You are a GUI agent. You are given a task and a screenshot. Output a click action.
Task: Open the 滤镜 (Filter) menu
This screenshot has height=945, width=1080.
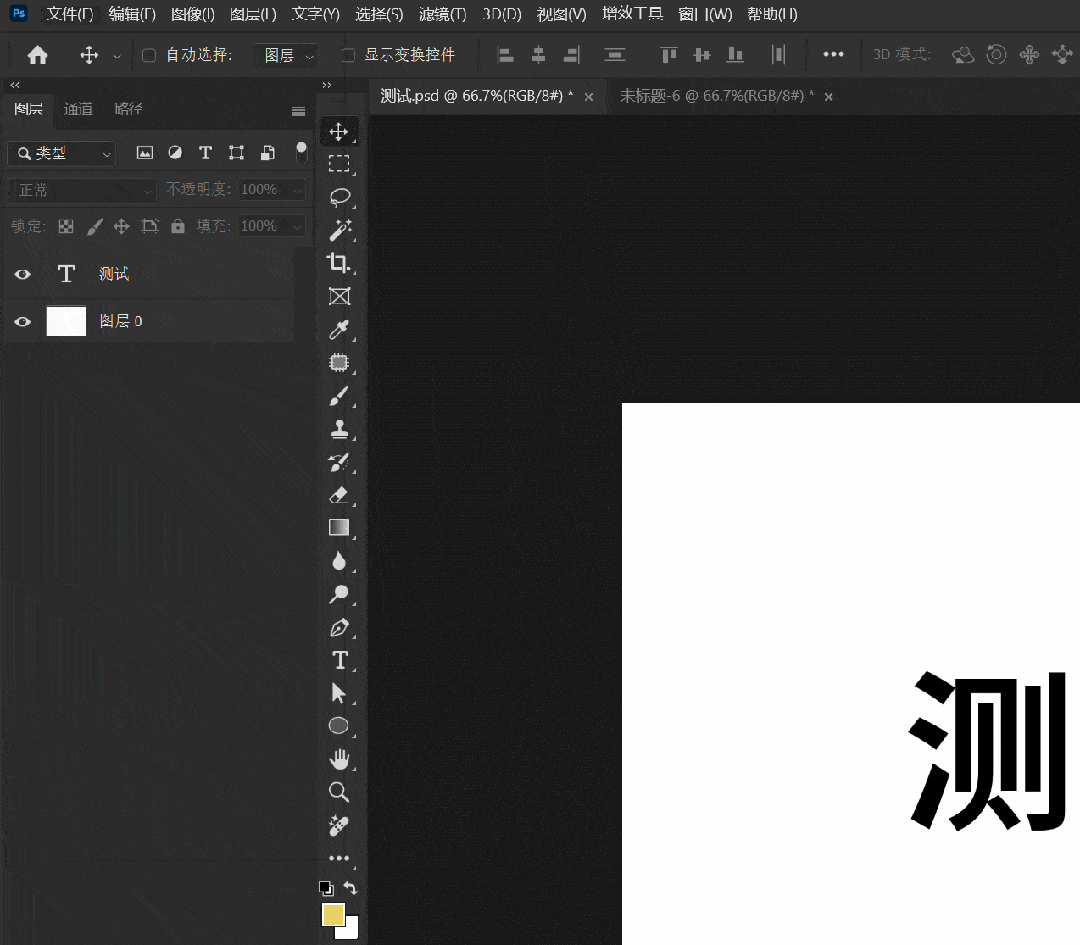[442, 14]
